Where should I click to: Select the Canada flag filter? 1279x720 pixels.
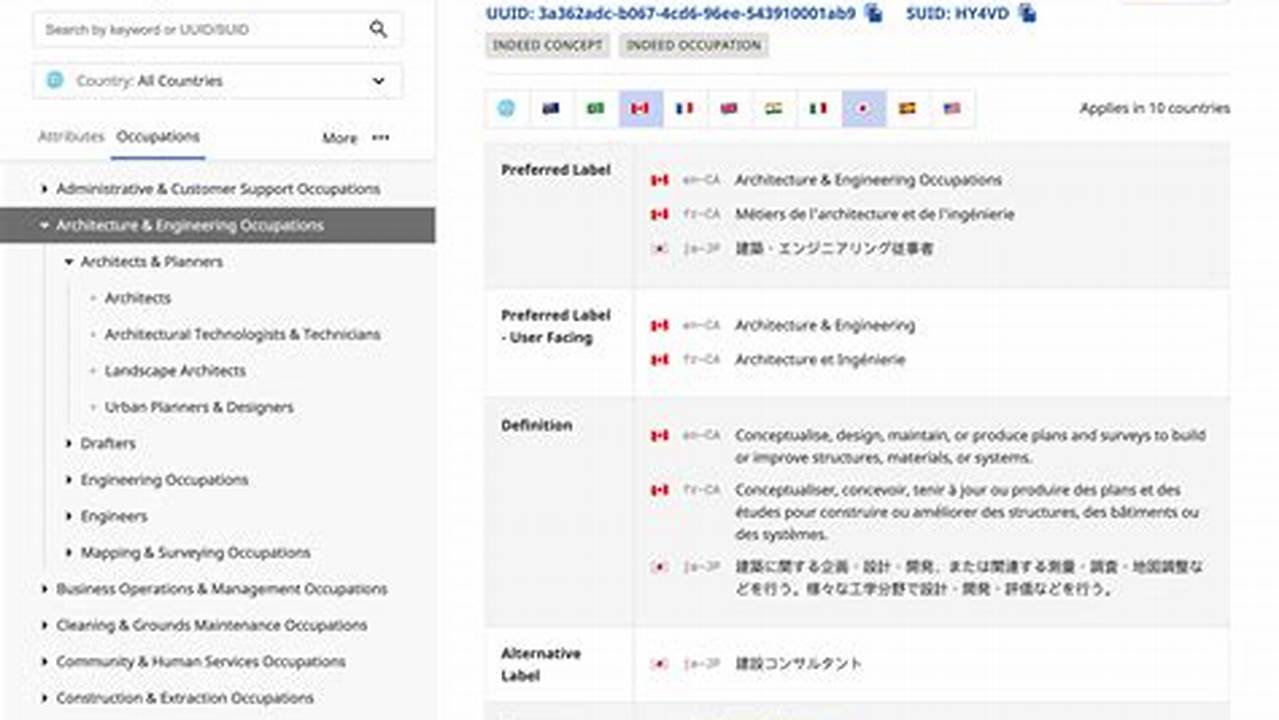click(x=641, y=108)
